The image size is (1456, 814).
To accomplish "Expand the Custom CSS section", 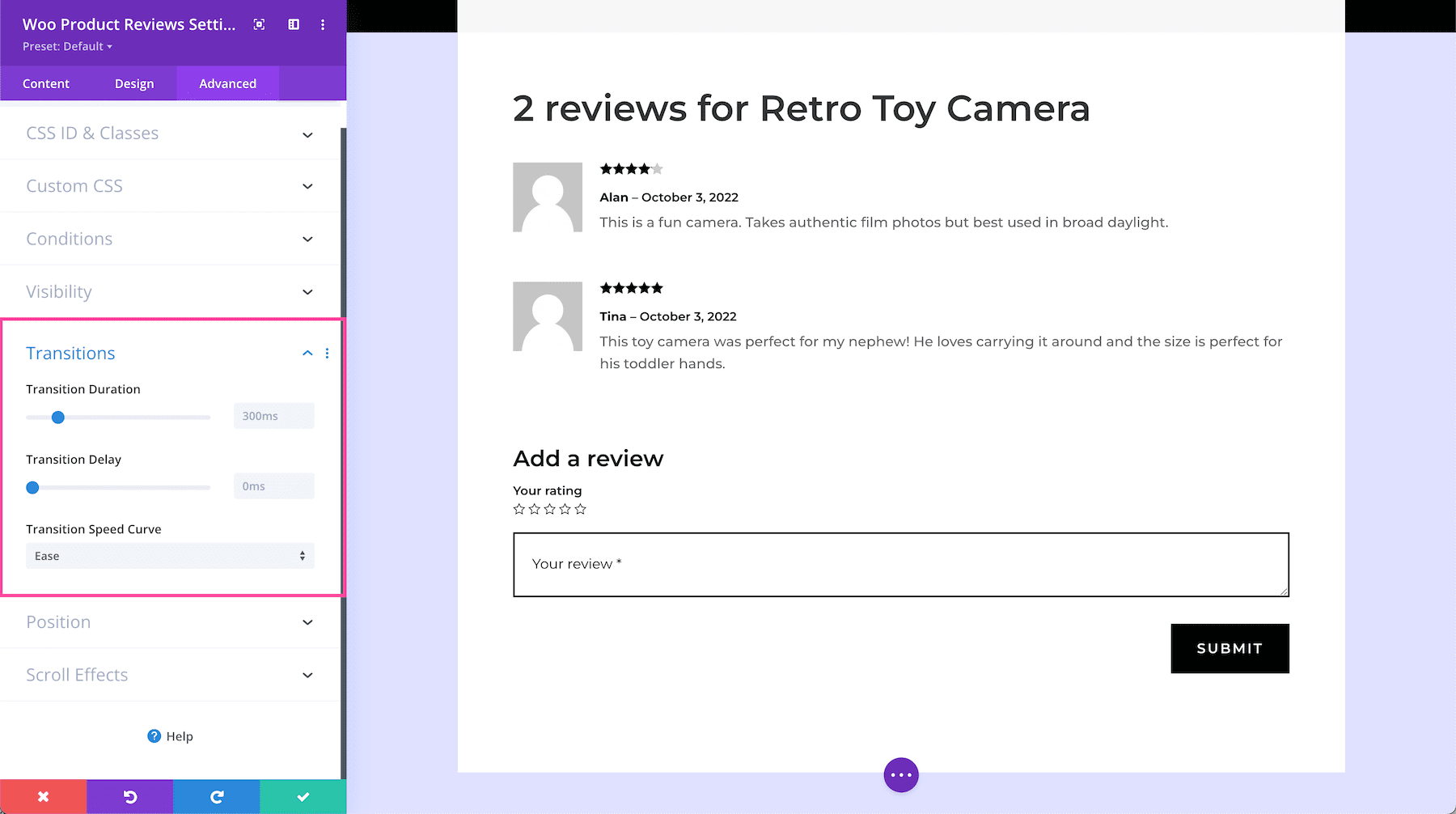I will tap(170, 186).
